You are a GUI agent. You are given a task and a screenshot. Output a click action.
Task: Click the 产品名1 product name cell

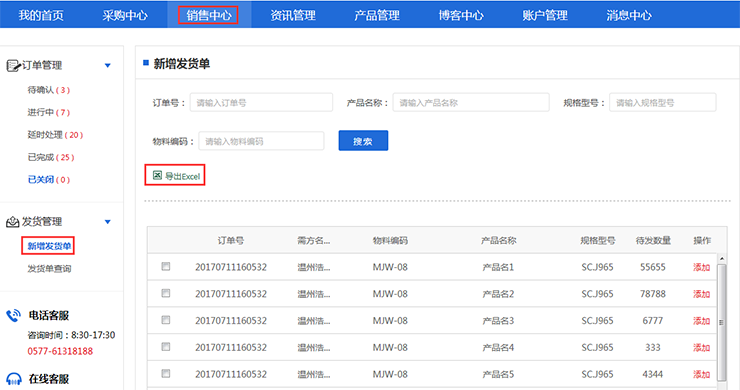tap(498, 267)
